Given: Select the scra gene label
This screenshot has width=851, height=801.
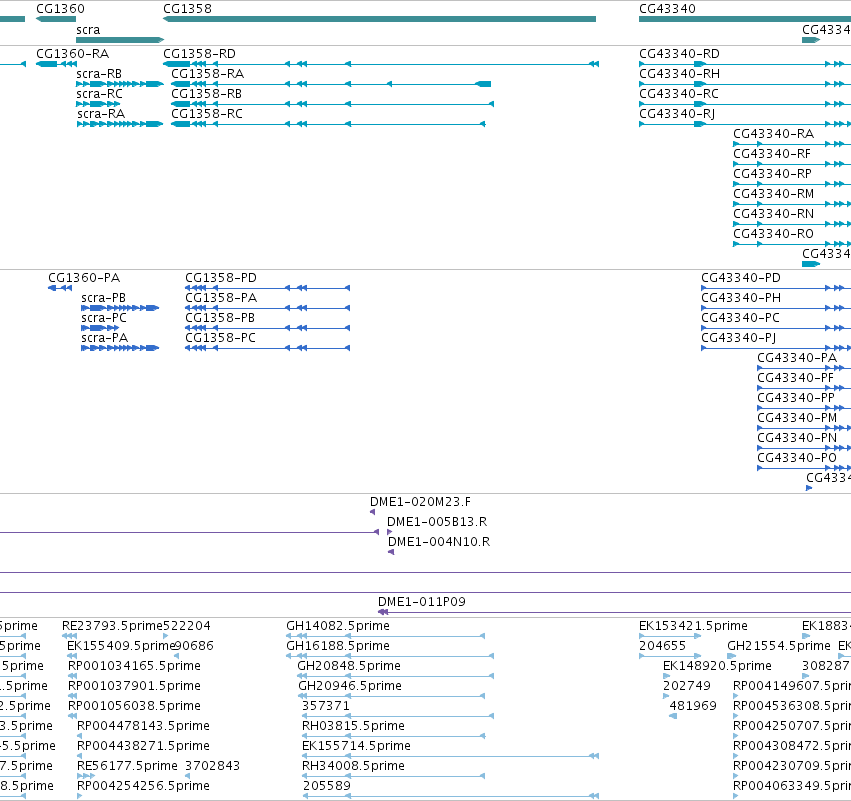Looking at the screenshot, I should (88, 30).
